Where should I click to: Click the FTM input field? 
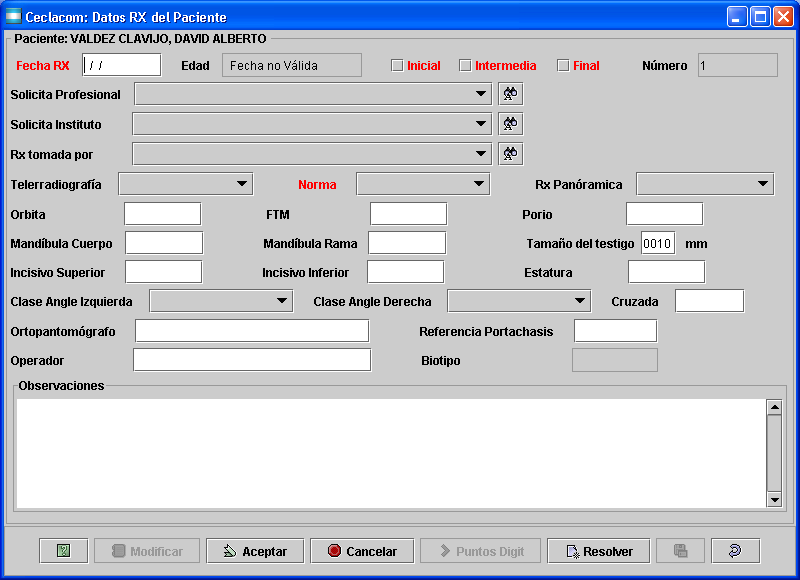[x=409, y=214]
